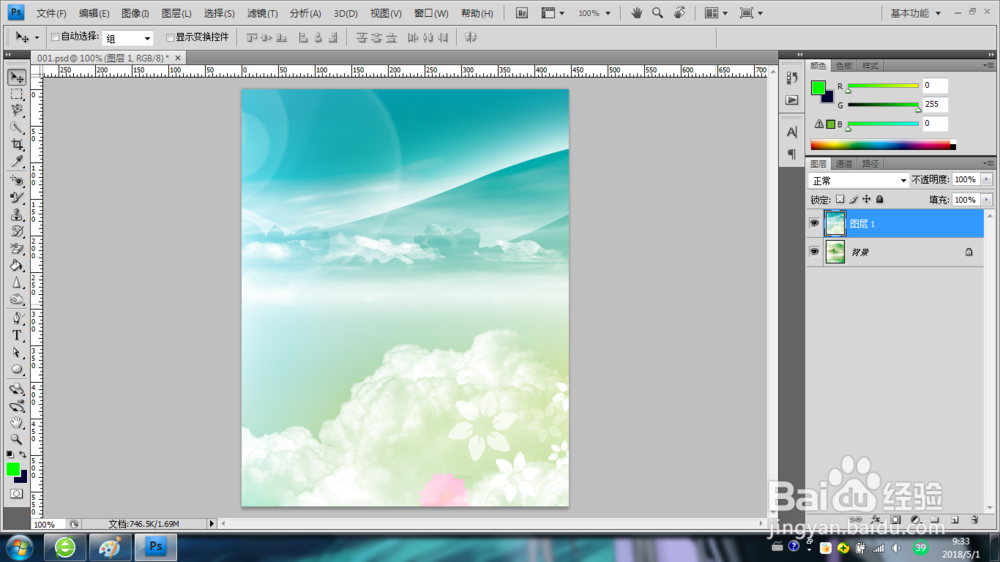Select the Clone Stamp tool

click(17, 215)
